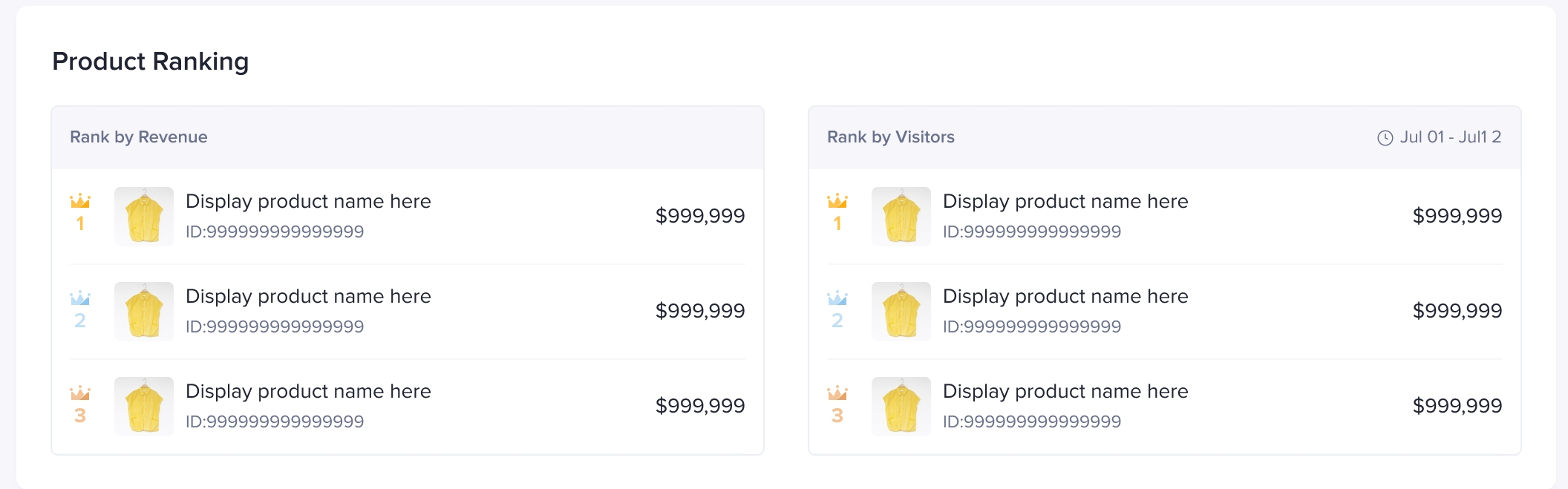Click the blue rank 2 crown under Revenue
The image size is (1568, 489).
pos(80,298)
